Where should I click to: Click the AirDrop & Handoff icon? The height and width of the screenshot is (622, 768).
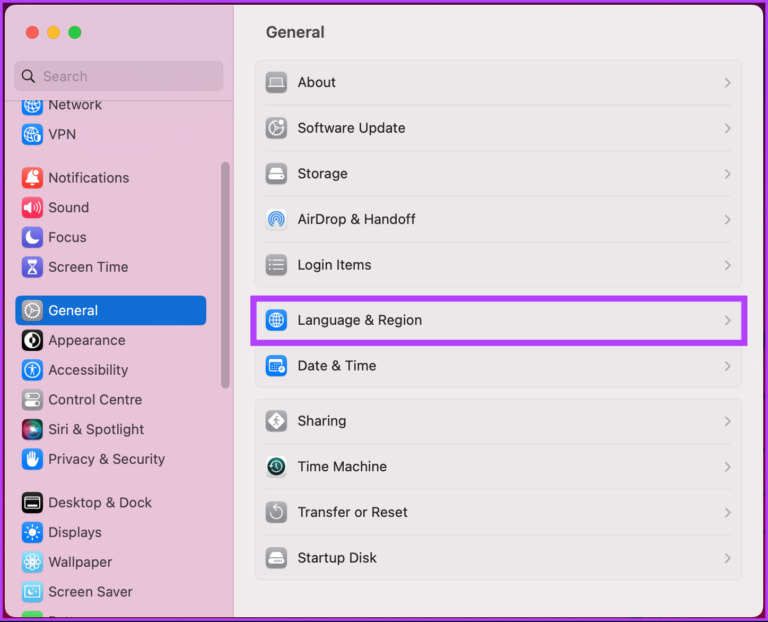pos(276,219)
